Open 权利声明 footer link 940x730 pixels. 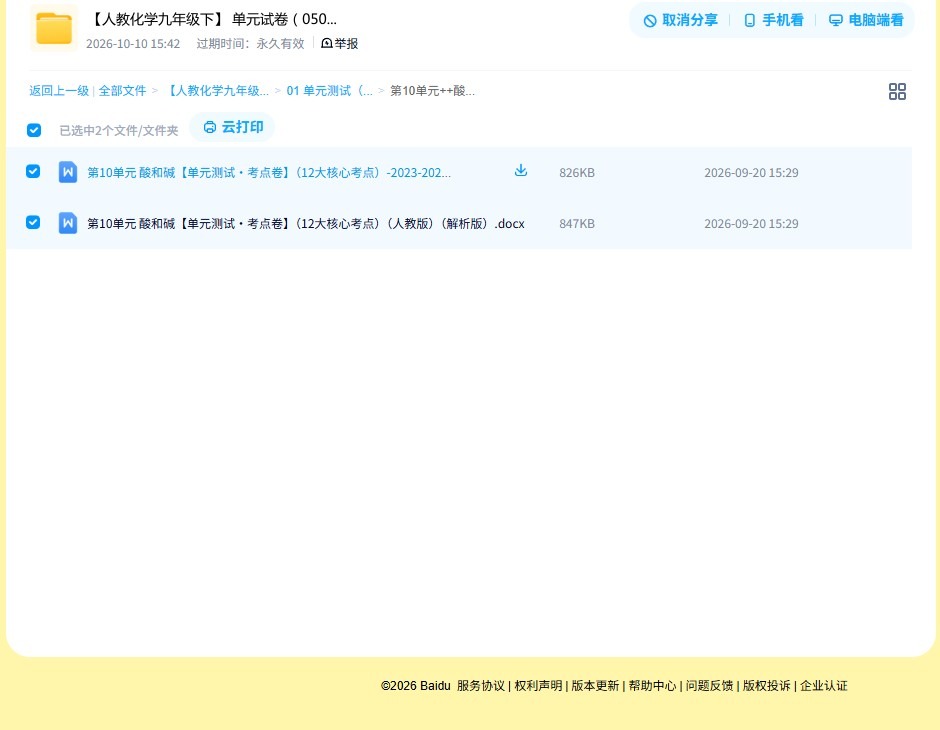(x=538, y=686)
